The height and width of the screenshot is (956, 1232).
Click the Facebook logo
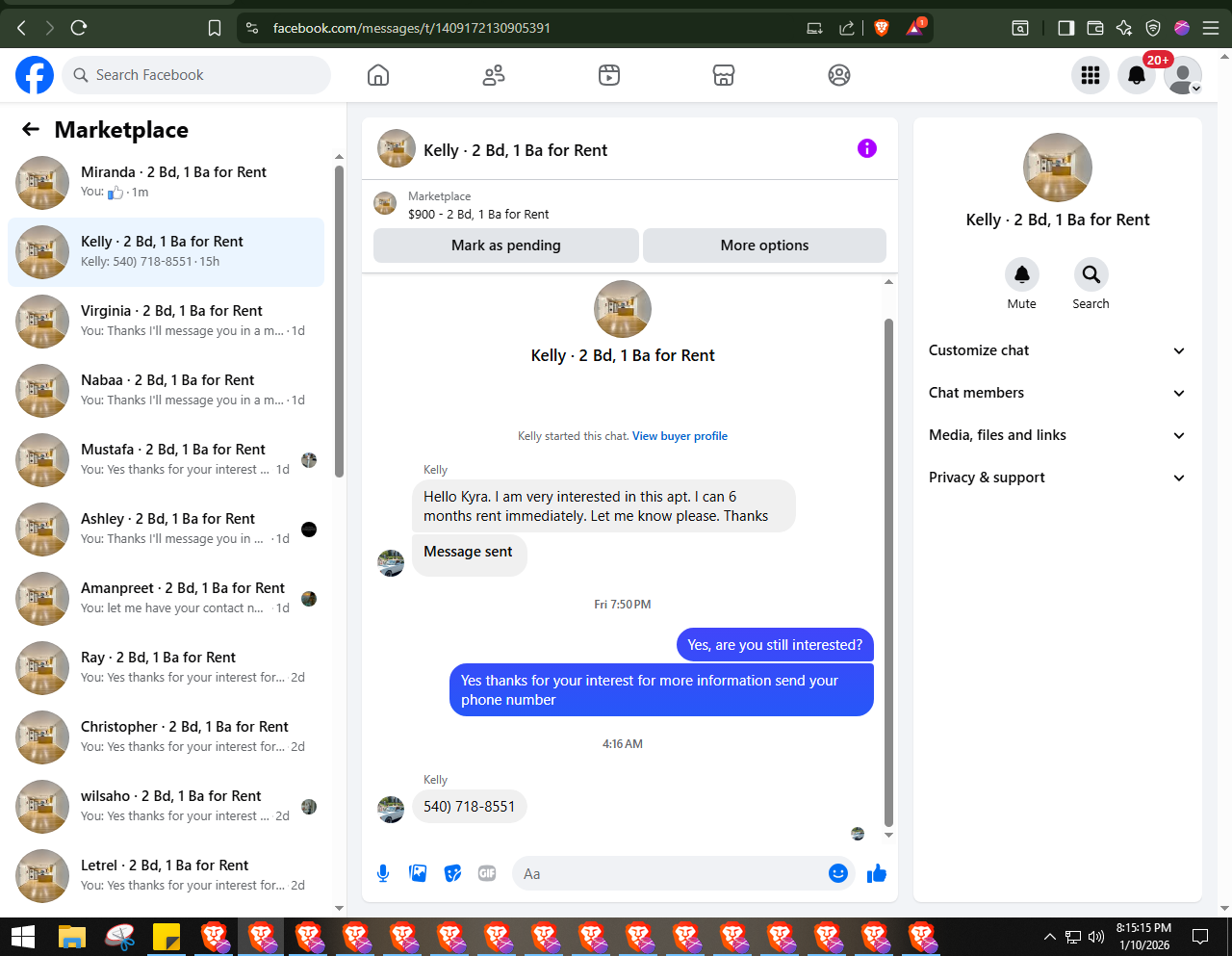click(x=35, y=75)
